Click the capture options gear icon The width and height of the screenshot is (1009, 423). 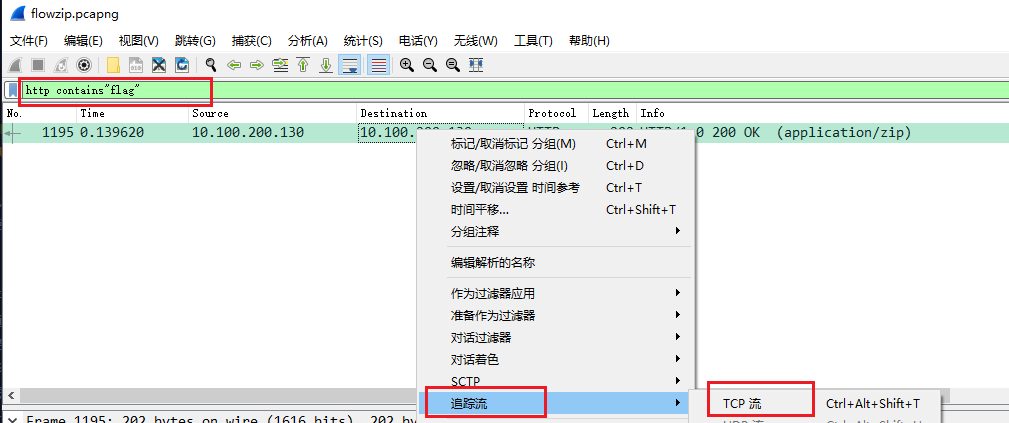84,65
